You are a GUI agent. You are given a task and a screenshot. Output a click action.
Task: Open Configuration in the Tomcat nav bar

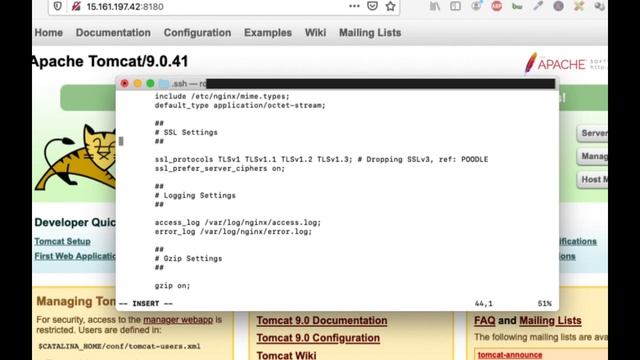(x=197, y=33)
